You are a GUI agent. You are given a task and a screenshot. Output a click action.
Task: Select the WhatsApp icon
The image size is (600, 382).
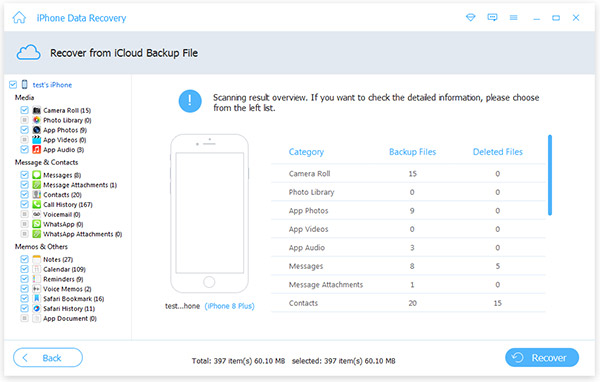tap(36, 224)
